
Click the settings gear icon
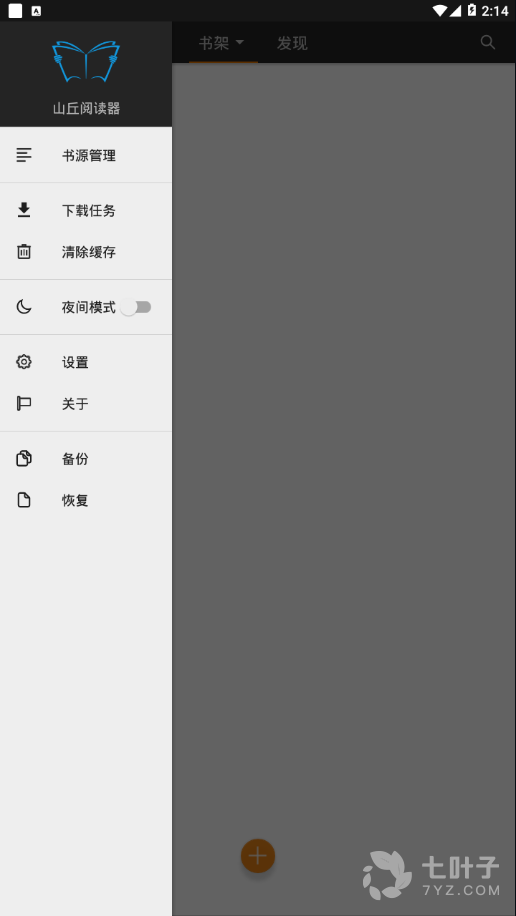pyautogui.click(x=24, y=362)
